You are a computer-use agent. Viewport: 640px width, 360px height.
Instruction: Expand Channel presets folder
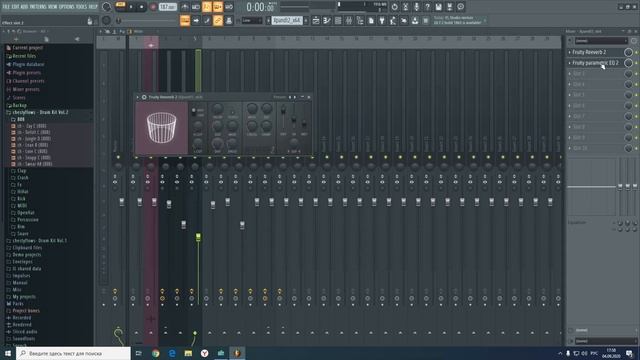tap(28, 81)
